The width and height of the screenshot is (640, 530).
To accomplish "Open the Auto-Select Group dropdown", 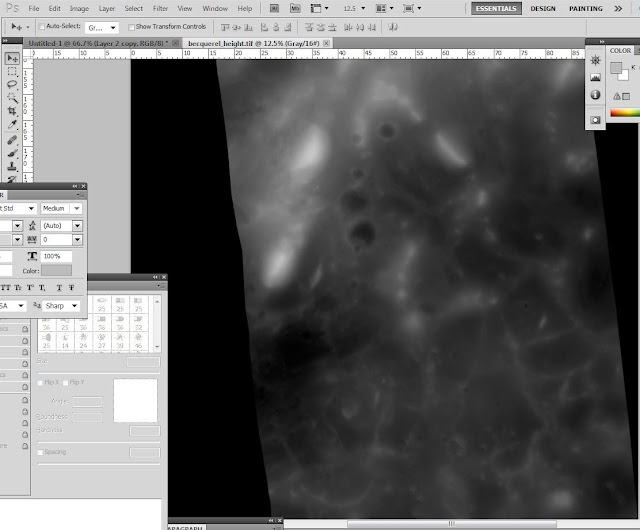I will pyautogui.click(x=102, y=28).
